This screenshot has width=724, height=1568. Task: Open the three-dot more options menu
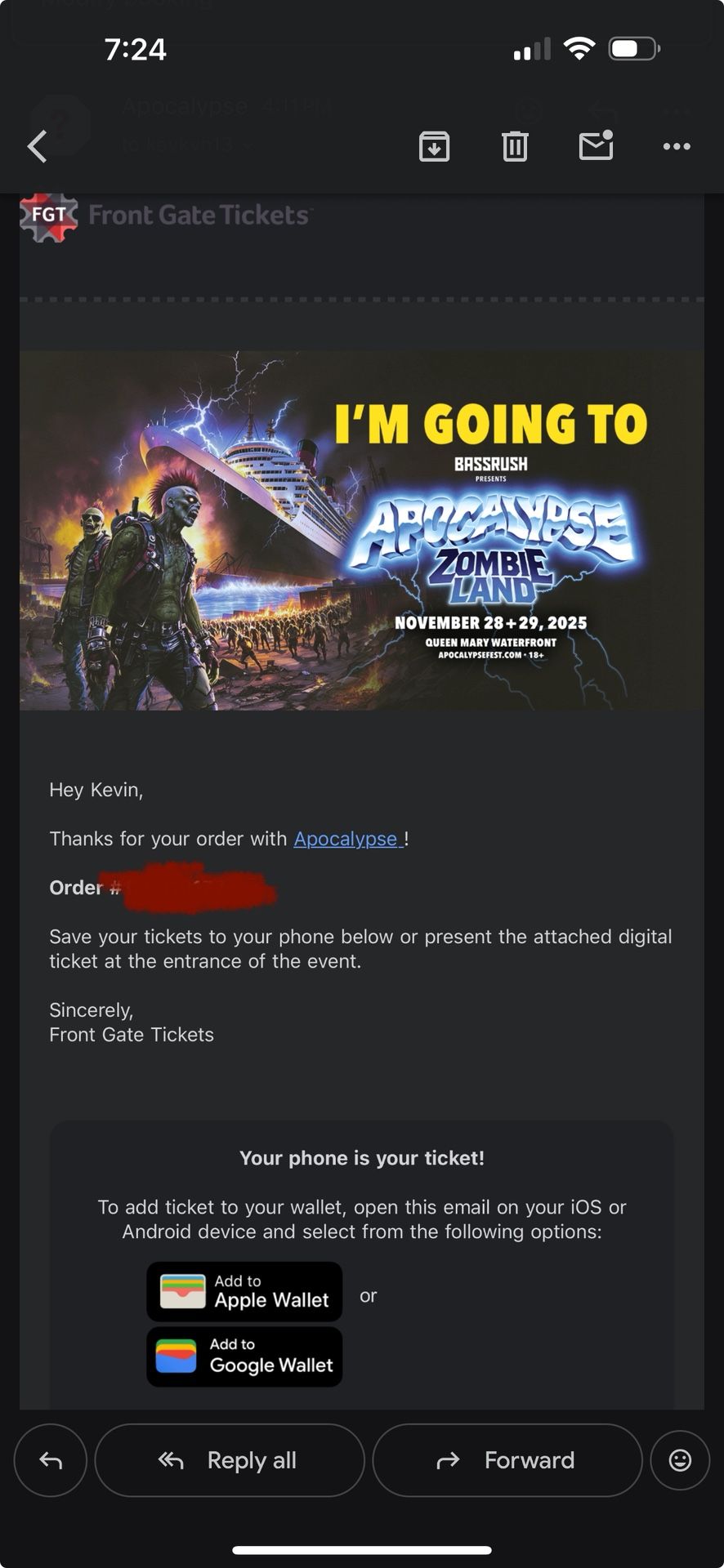tap(677, 146)
